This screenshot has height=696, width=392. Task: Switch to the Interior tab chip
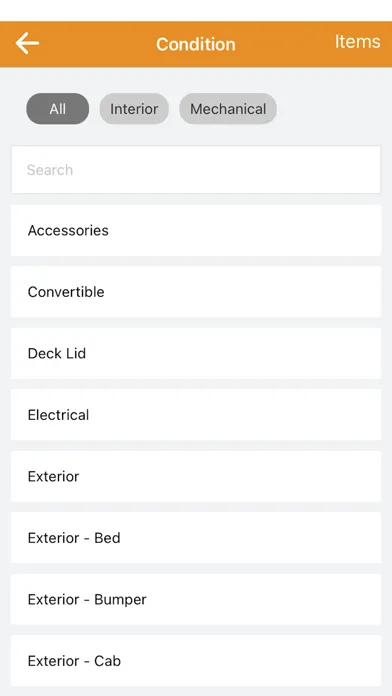[134, 109]
